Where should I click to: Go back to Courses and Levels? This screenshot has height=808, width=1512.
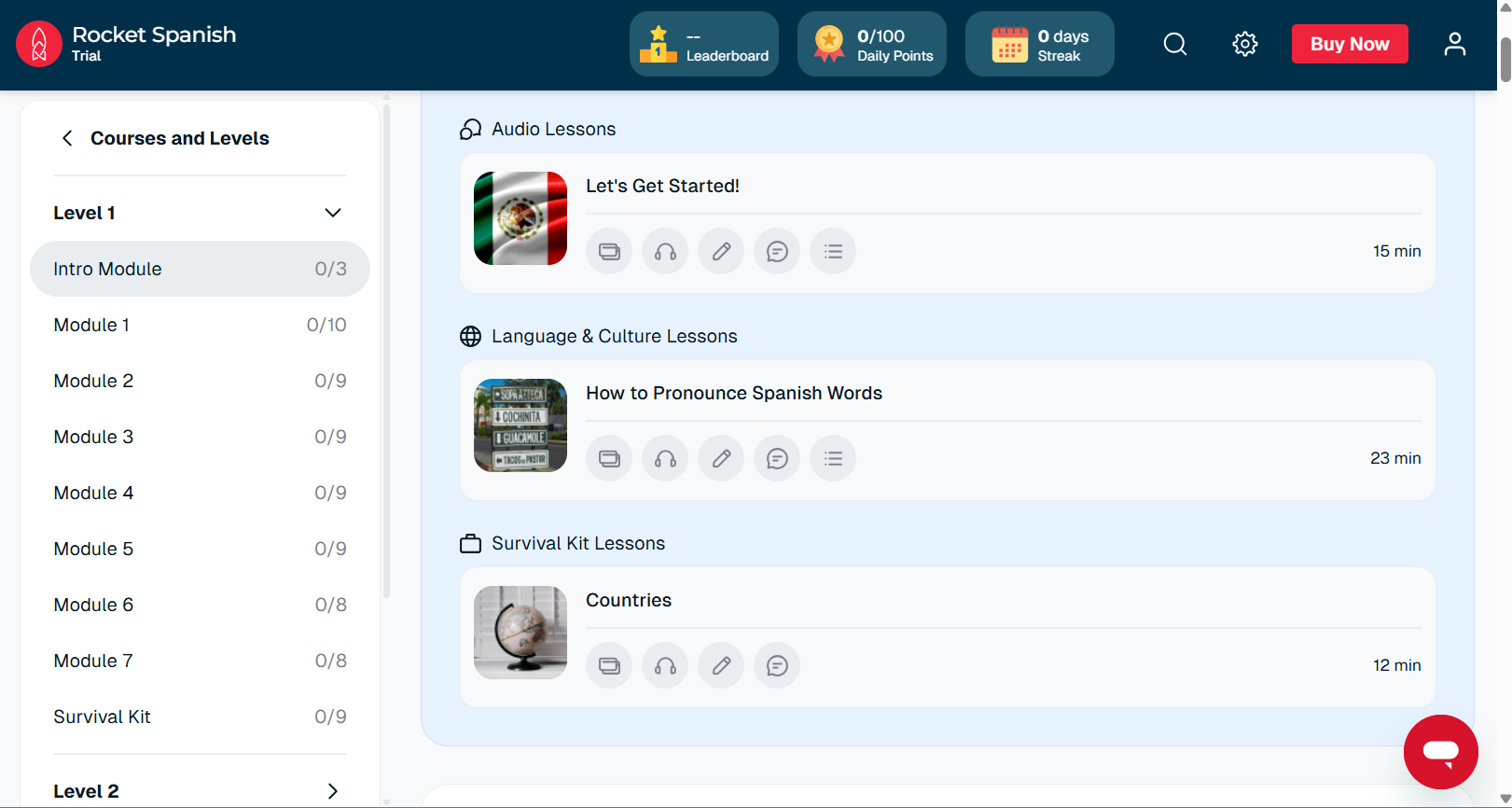click(x=67, y=138)
